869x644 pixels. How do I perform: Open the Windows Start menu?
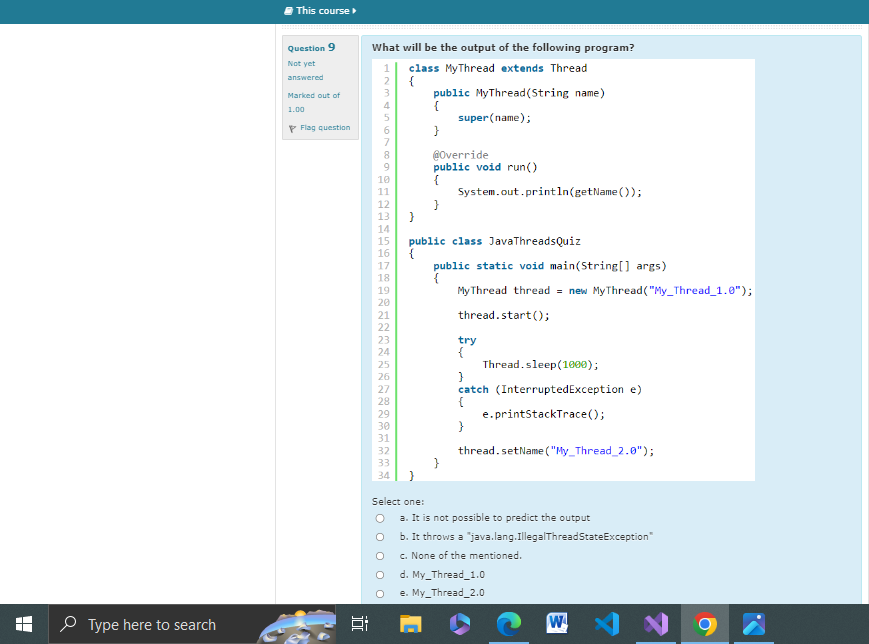pyautogui.click(x=26, y=624)
